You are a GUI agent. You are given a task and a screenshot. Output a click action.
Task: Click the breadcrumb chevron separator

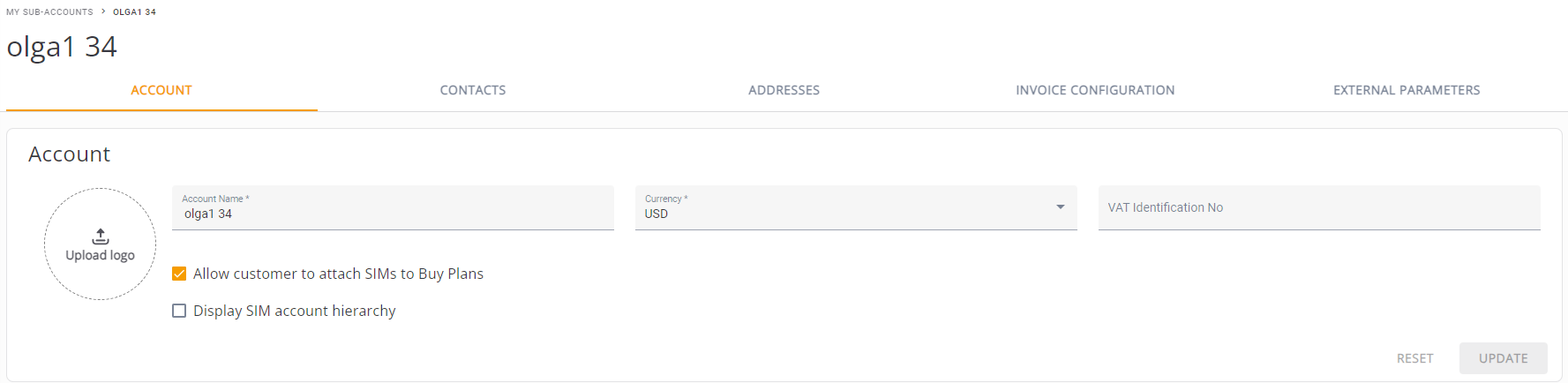click(x=103, y=11)
